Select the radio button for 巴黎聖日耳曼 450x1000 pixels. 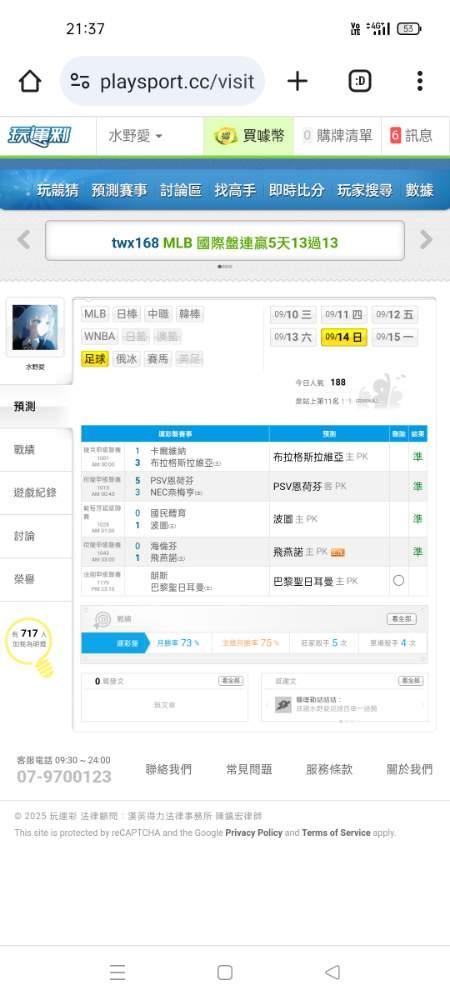coord(398,581)
